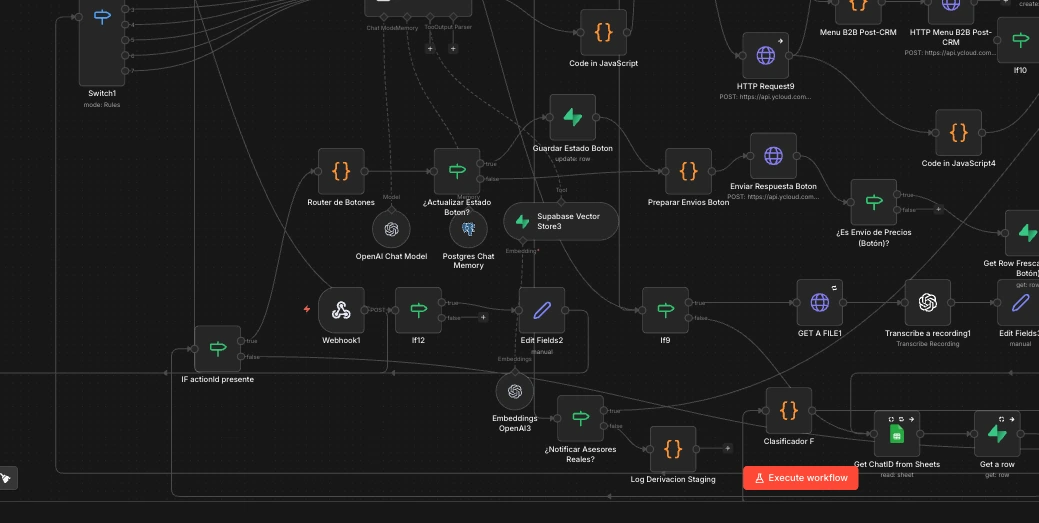This screenshot has width=1039, height=523.
Task: Select the Router de Botones node
Action: tap(341, 171)
